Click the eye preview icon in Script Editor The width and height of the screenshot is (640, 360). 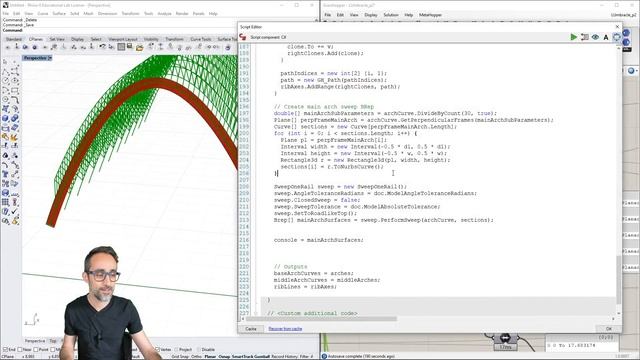pyautogui.click(x=596, y=37)
